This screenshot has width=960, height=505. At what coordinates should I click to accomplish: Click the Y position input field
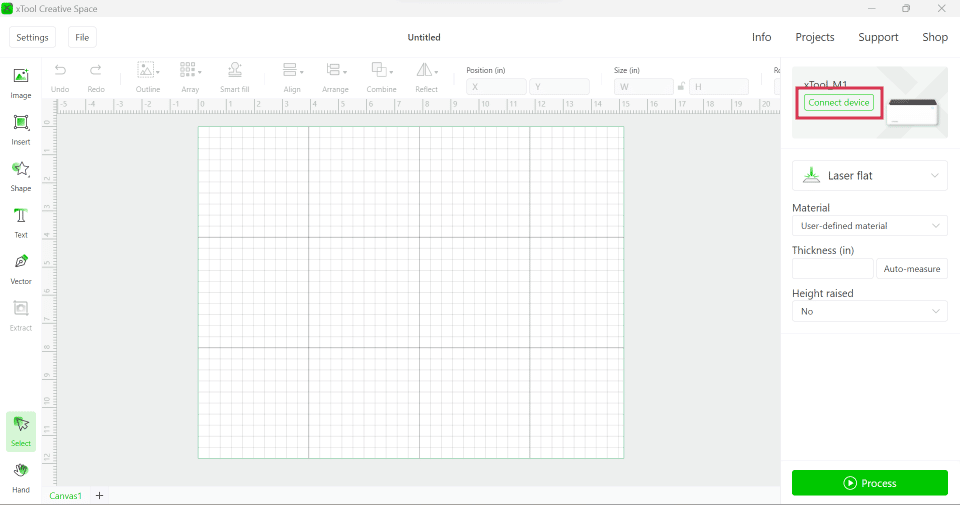[x=559, y=87]
